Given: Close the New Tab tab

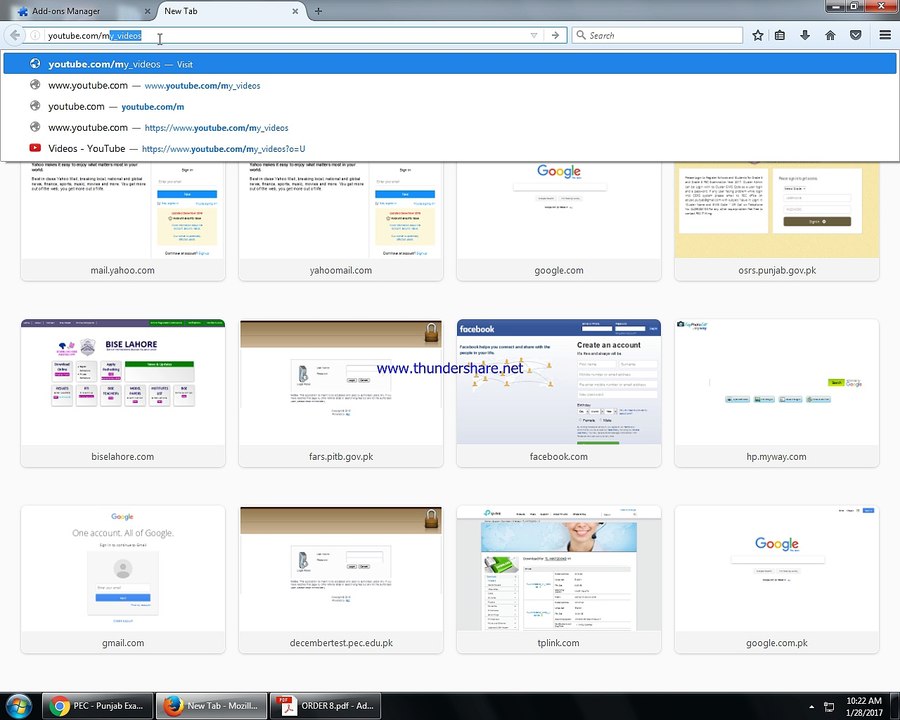Looking at the screenshot, I should 295,11.
